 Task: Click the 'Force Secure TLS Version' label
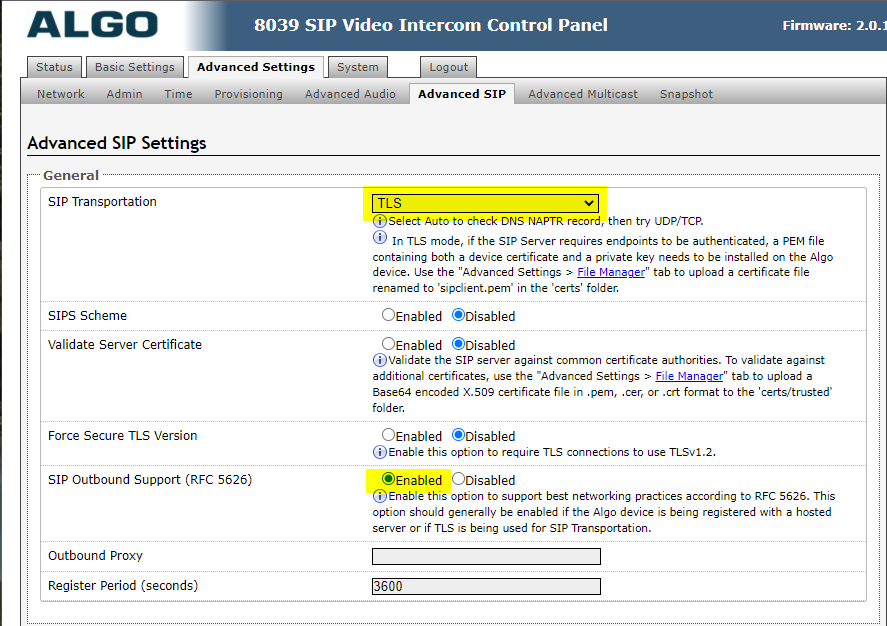(122, 435)
